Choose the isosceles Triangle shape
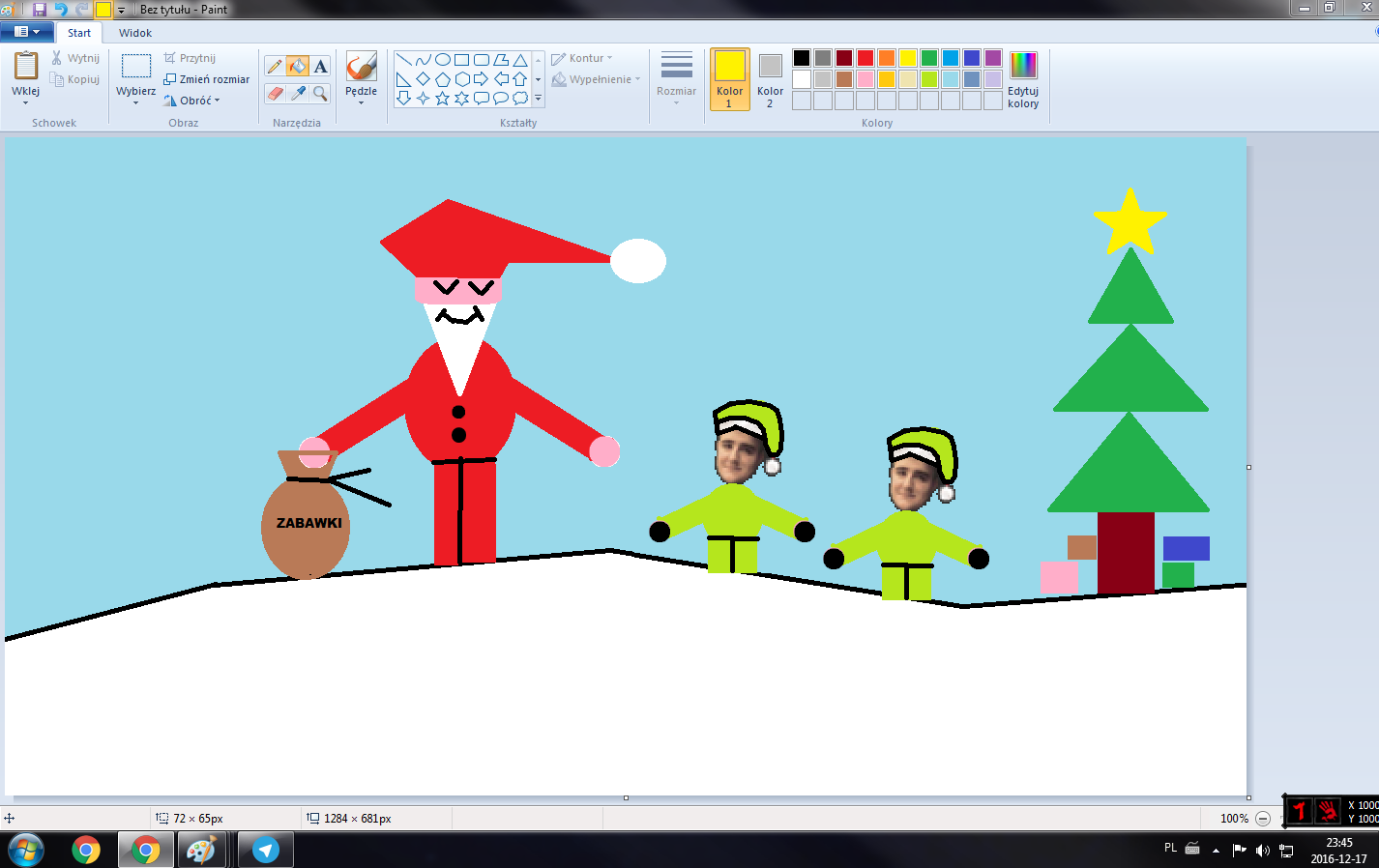Image resolution: width=1379 pixels, height=868 pixels. 520,60
